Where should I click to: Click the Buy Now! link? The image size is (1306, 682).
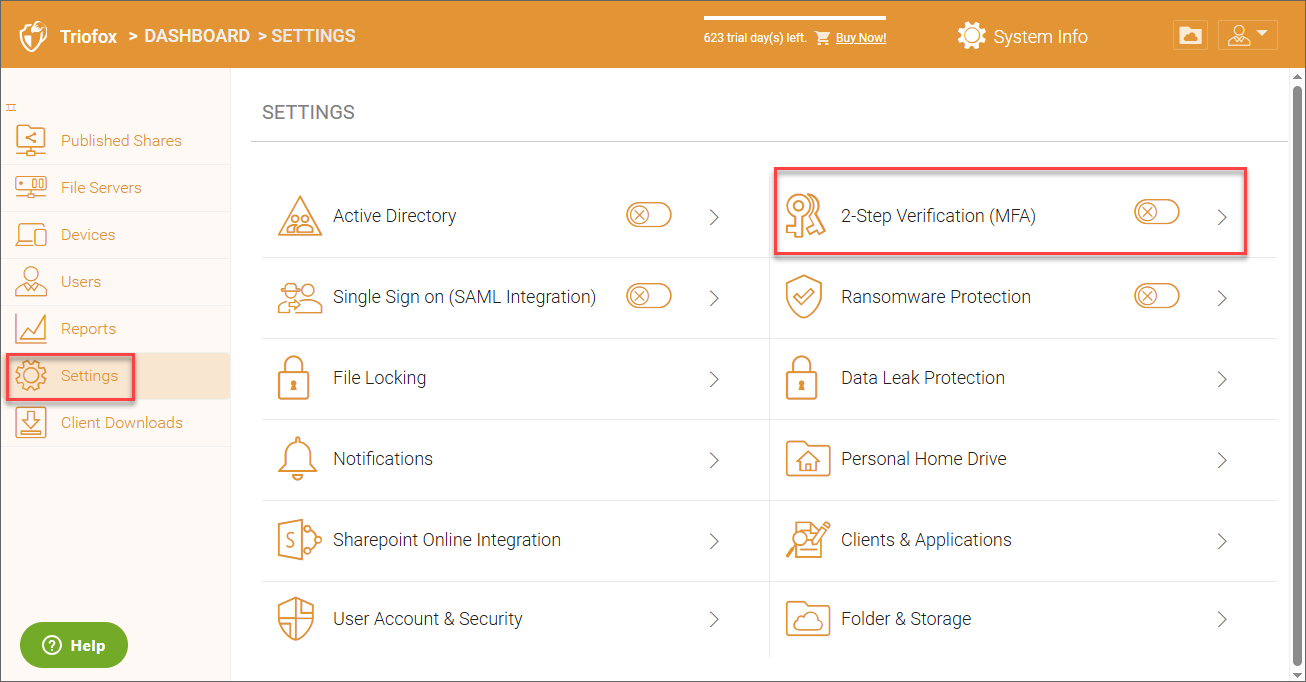[861, 38]
